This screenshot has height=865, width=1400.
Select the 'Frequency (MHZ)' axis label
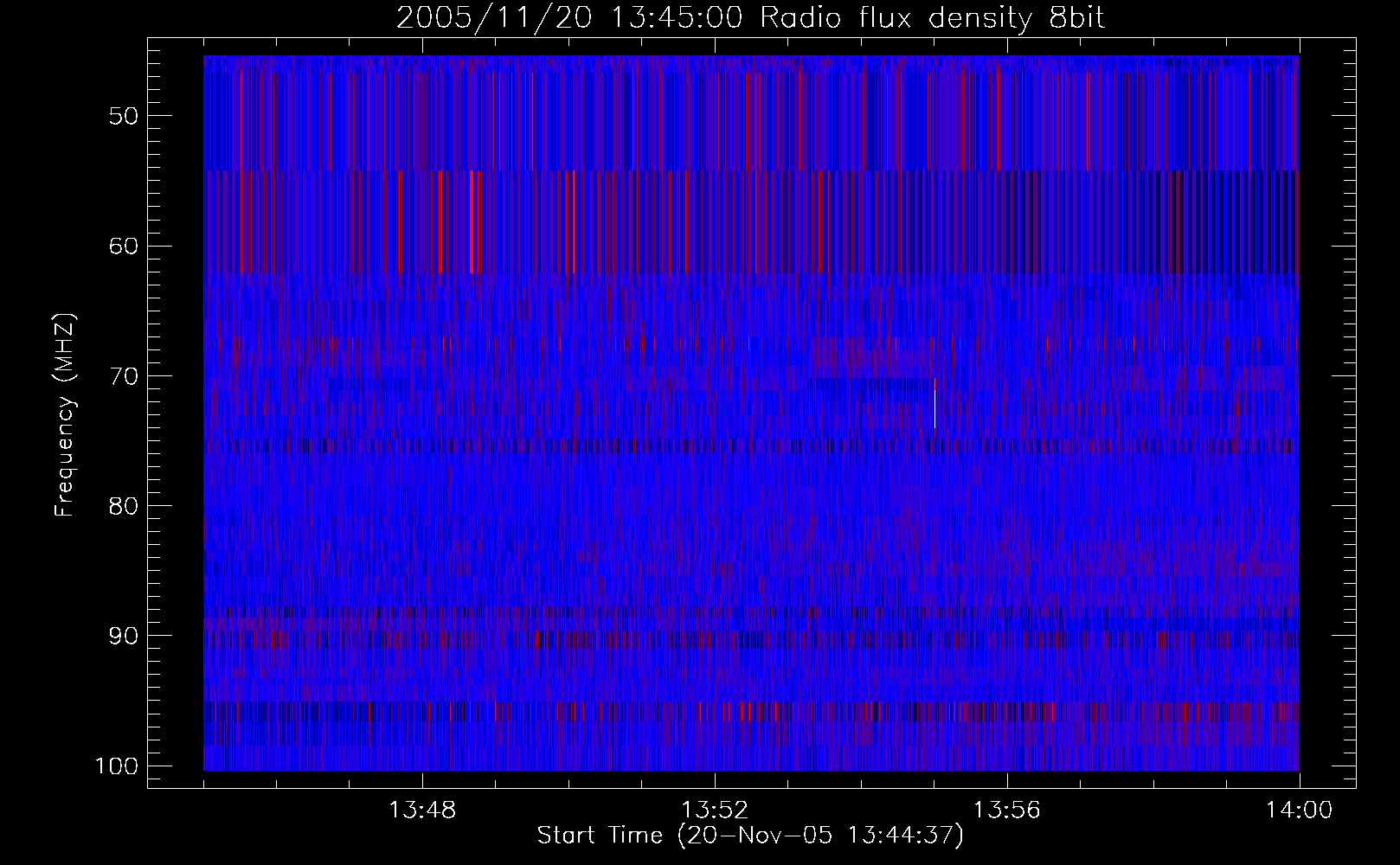65,415
